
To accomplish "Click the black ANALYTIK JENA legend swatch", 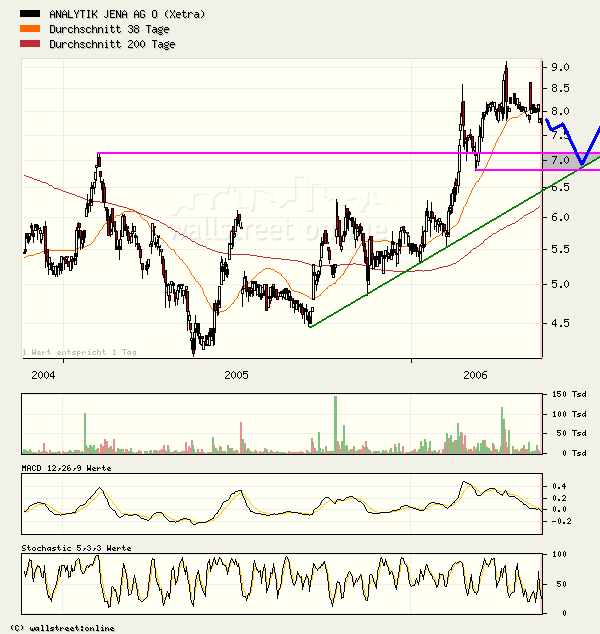I will point(30,13).
